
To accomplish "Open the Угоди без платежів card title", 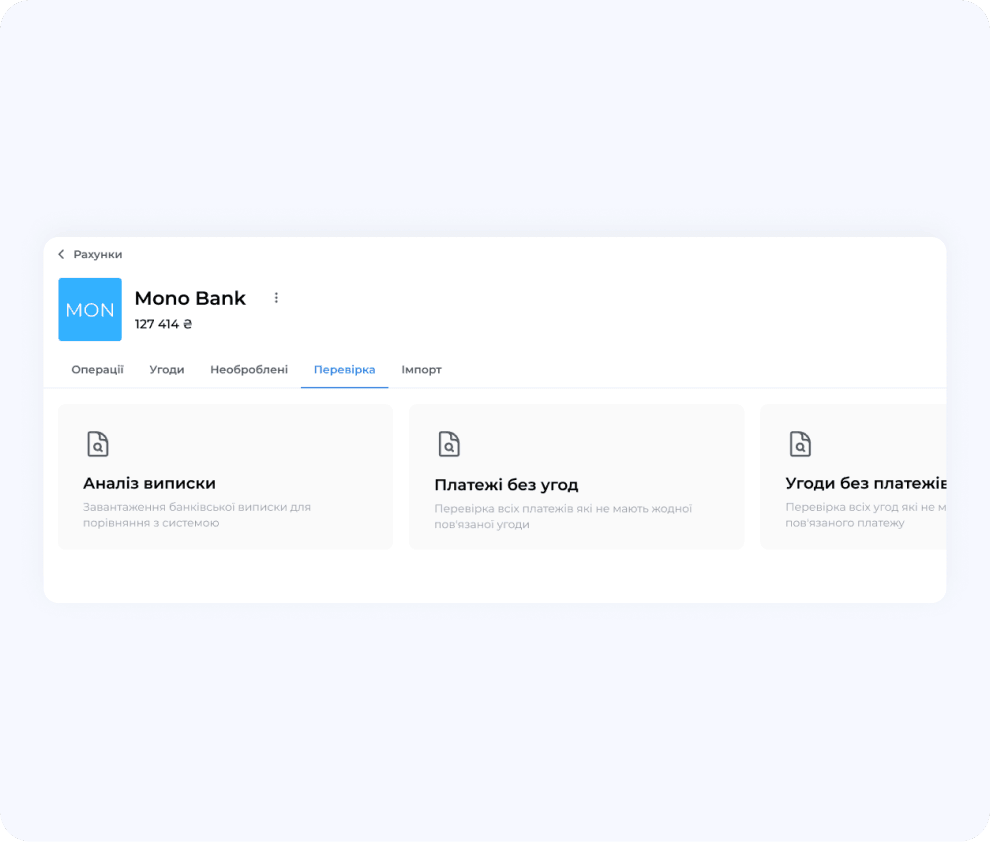I will 865,484.
